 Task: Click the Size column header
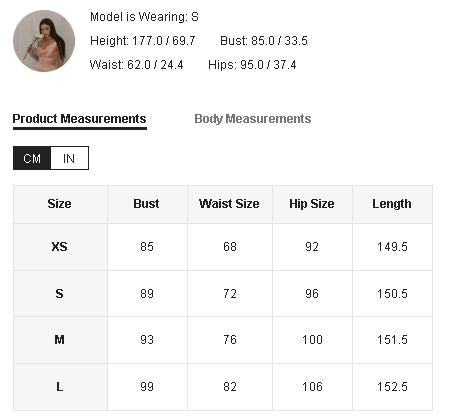click(60, 204)
